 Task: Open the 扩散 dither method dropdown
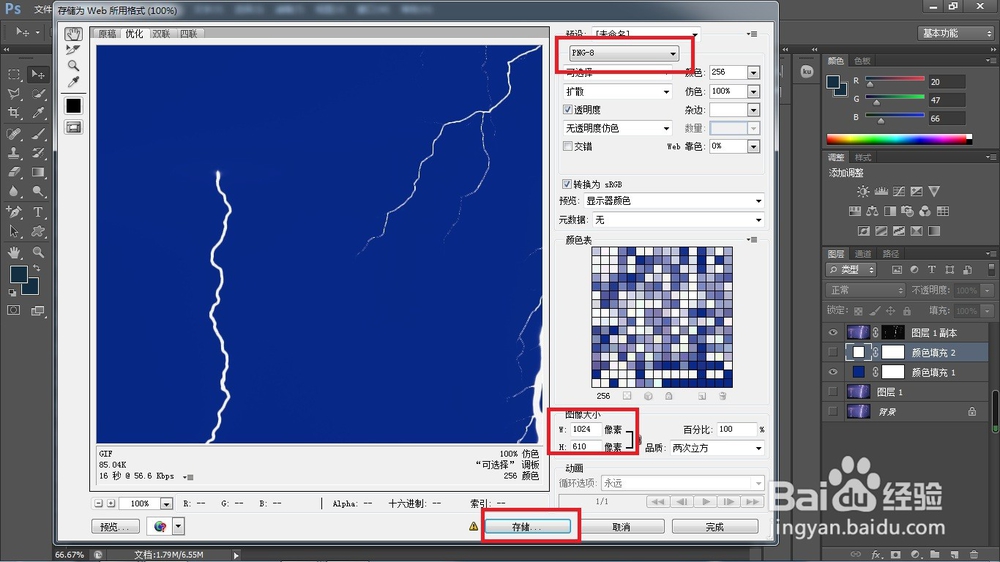click(x=617, y=92)
